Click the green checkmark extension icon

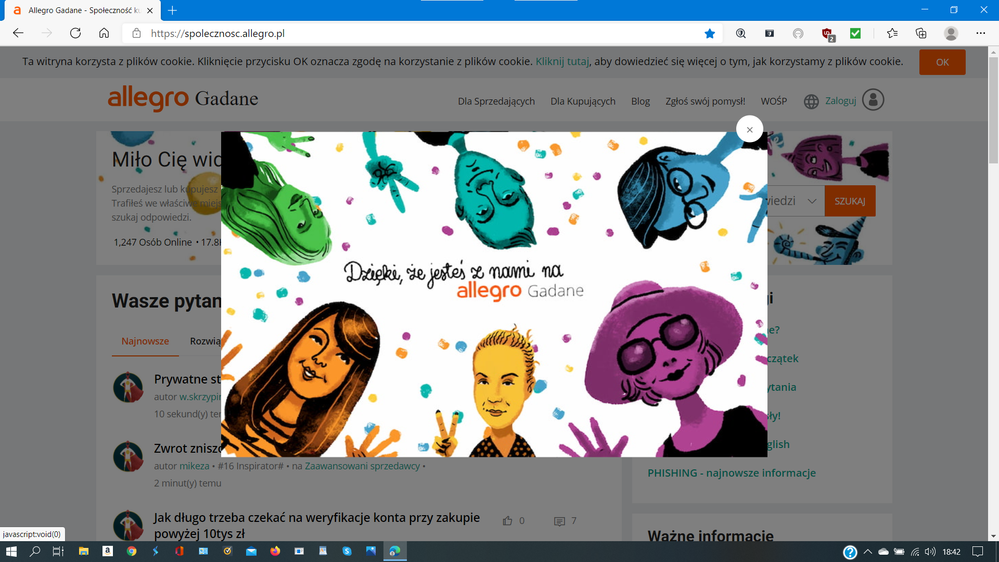pos(855,33)
